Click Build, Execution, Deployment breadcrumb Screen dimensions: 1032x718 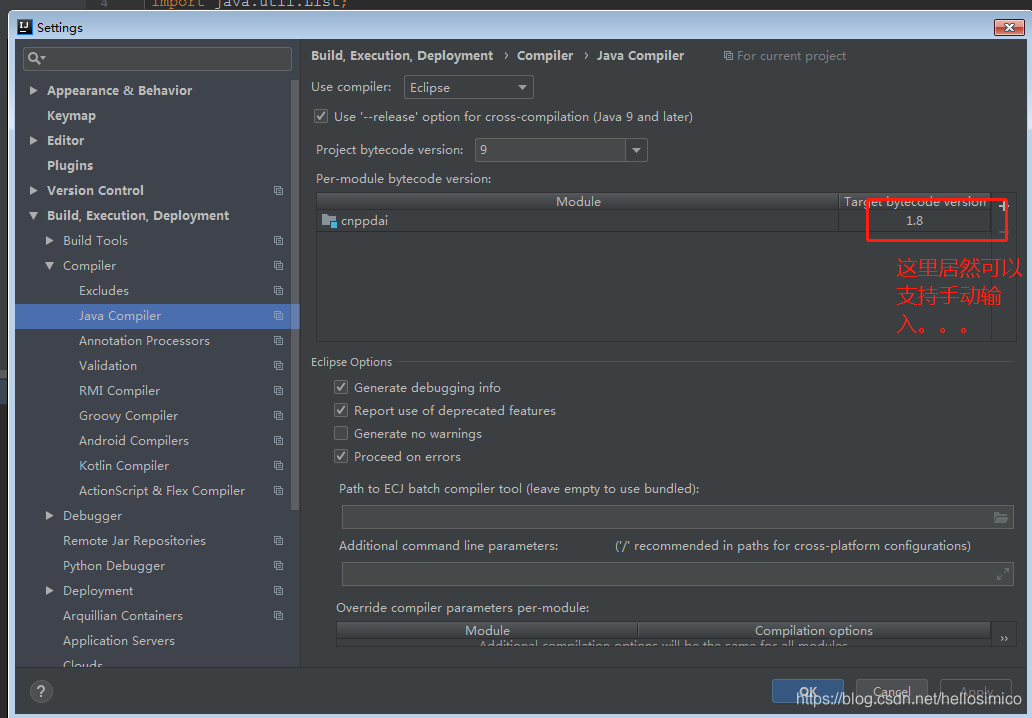click(x=401, y=56)
